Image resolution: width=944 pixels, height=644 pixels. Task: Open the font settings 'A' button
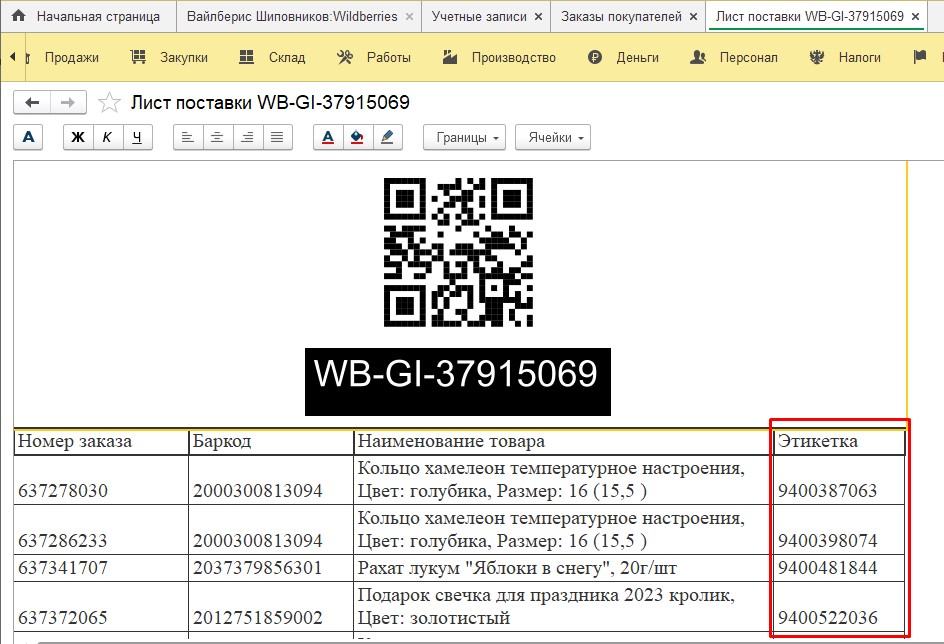coord(28,137)
